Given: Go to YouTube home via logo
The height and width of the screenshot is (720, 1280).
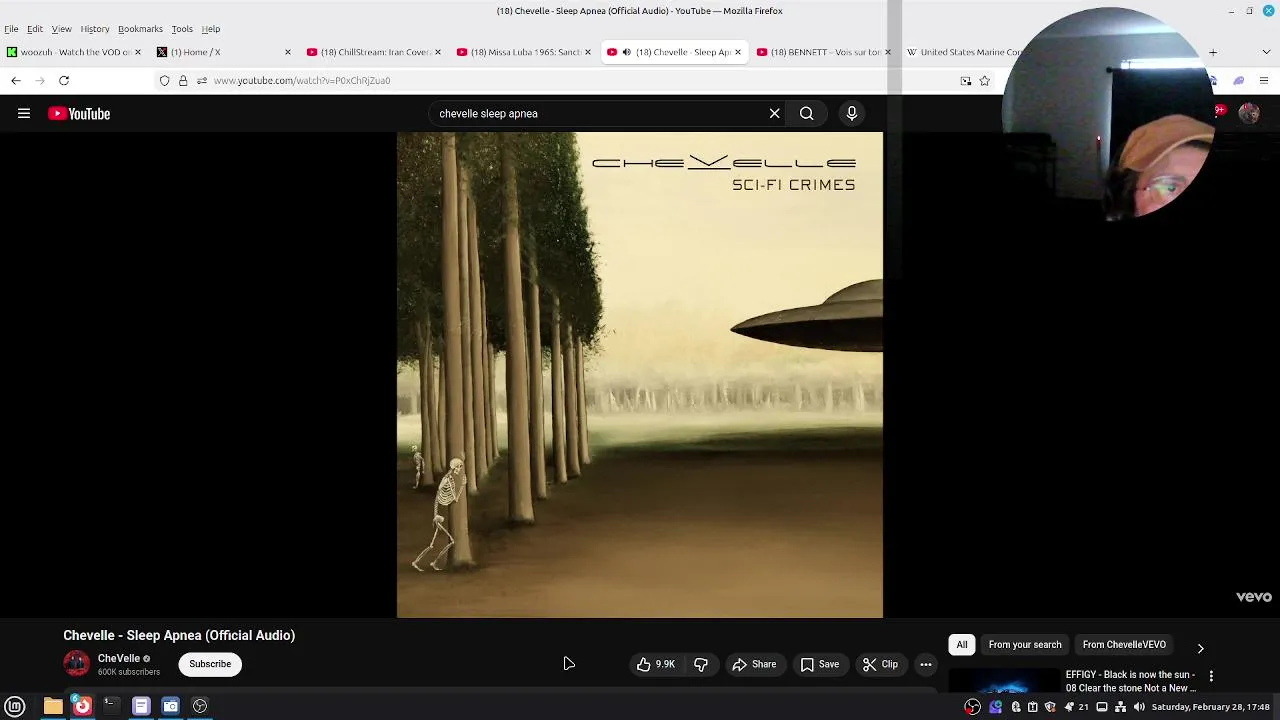Looking at the screenshot, I should click(79, 114).
